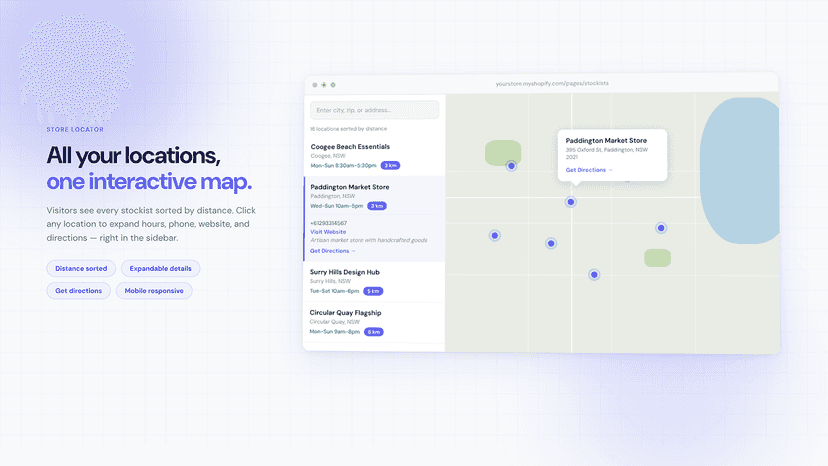Click the km badge on Circular Quay Flagship

click(374, 332)
